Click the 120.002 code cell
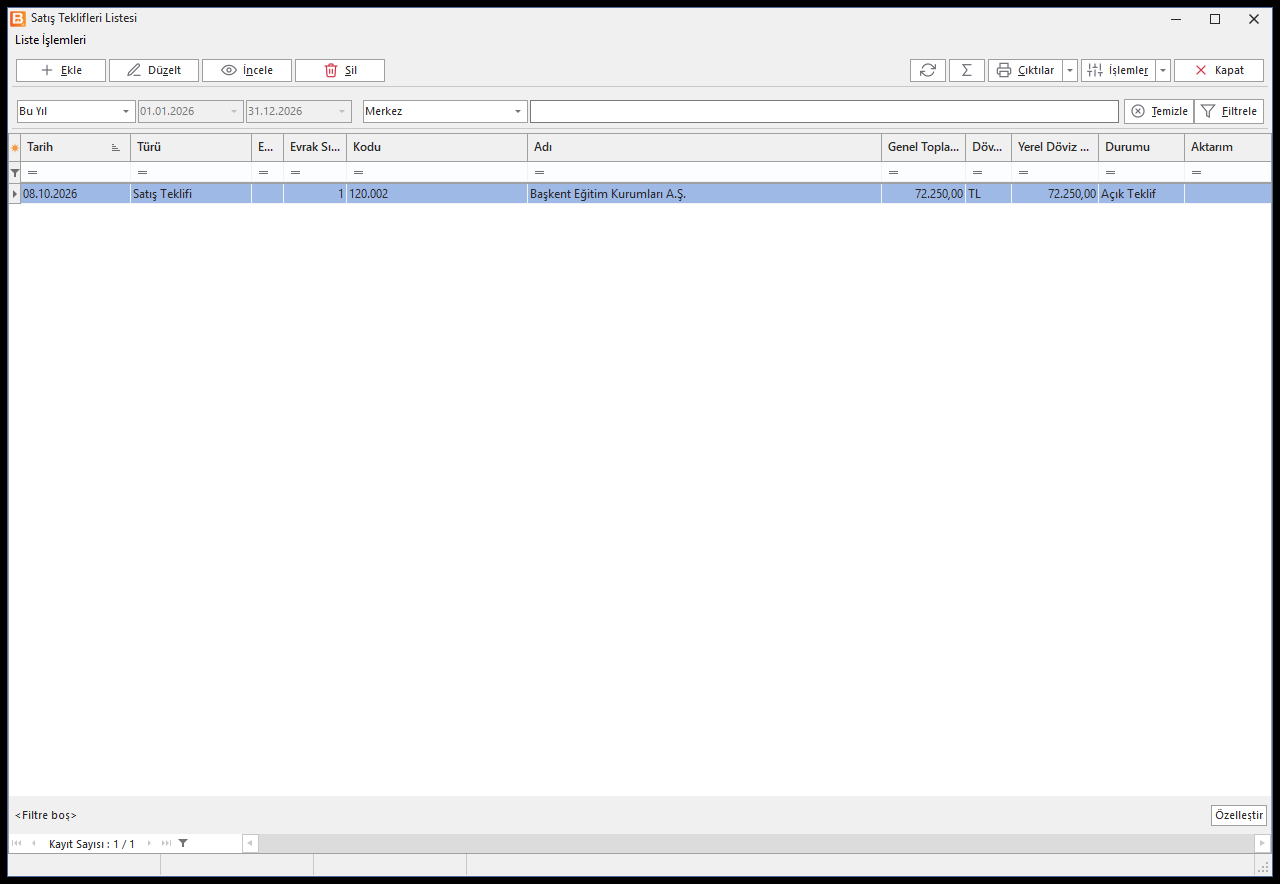Viewport: 1280px width, 884px height. [x=437, y=194]
